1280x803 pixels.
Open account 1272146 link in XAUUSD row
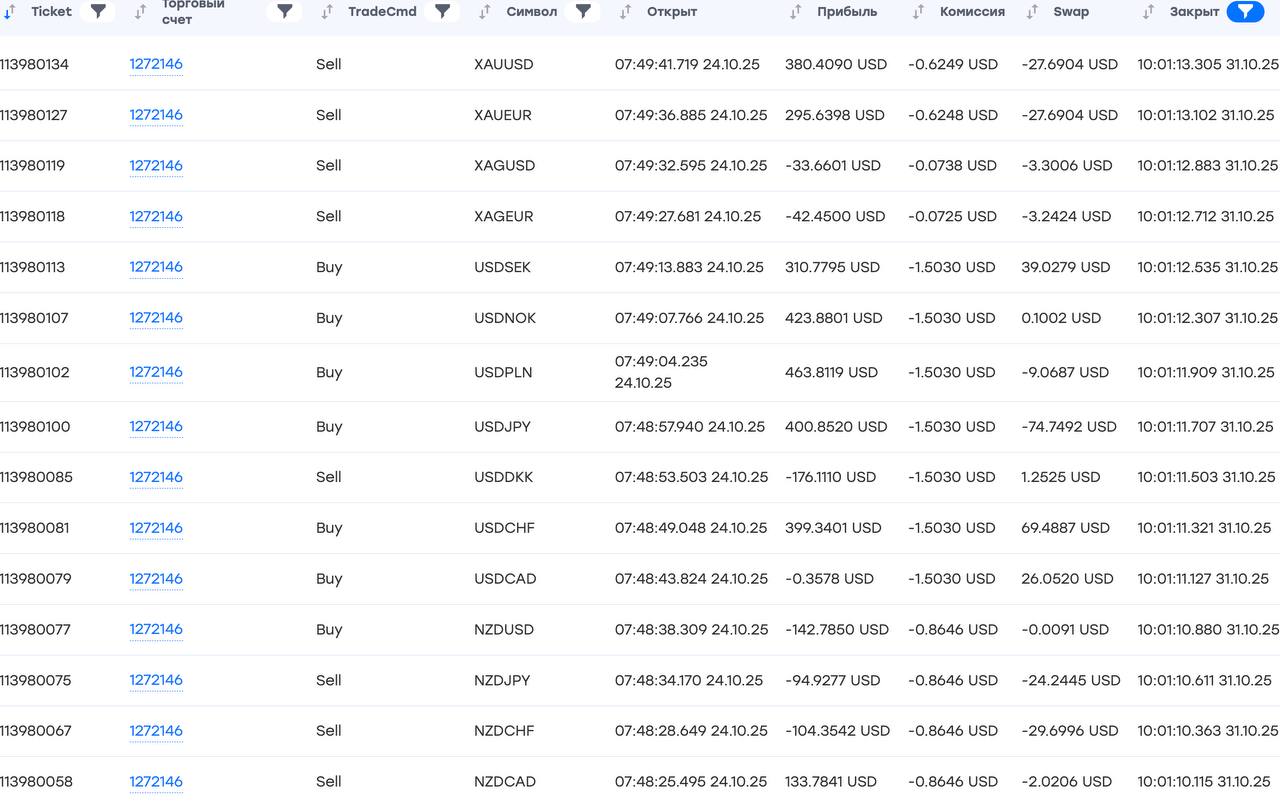click(156, 64)
